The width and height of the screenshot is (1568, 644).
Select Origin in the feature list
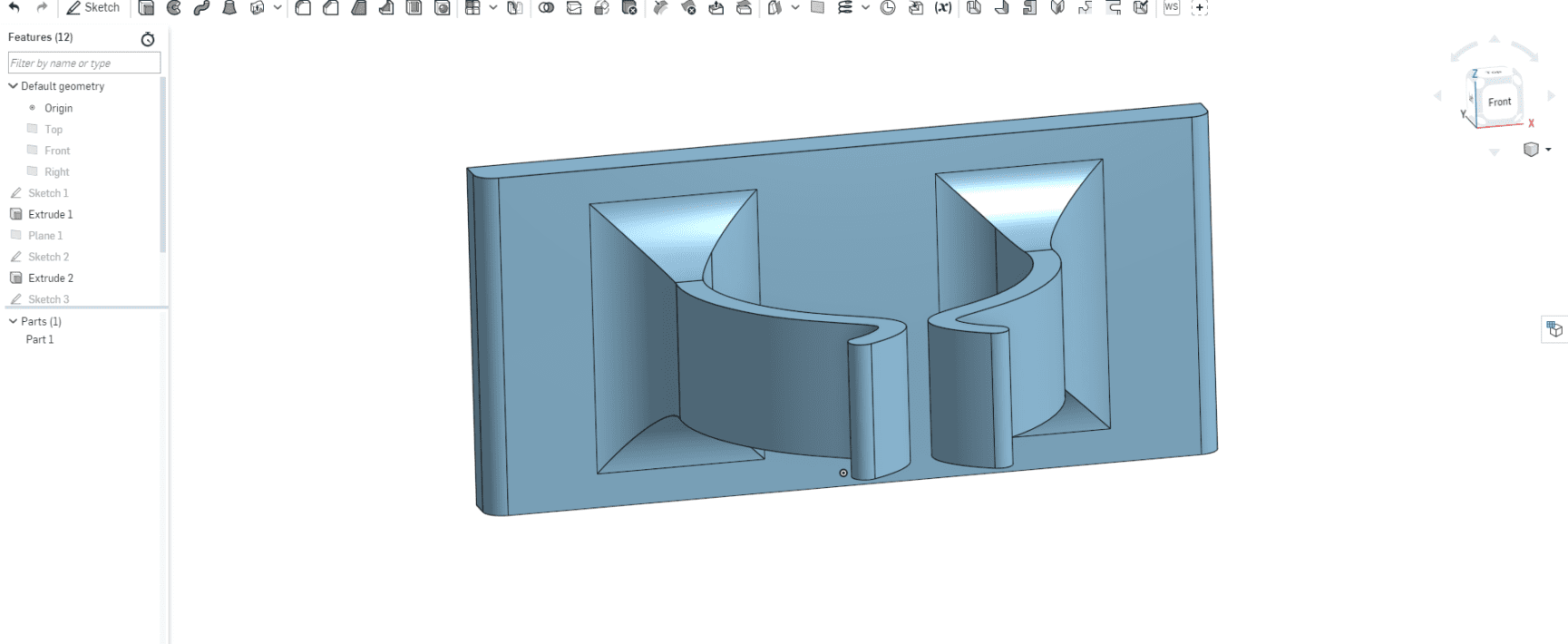[x=58, y=108]
